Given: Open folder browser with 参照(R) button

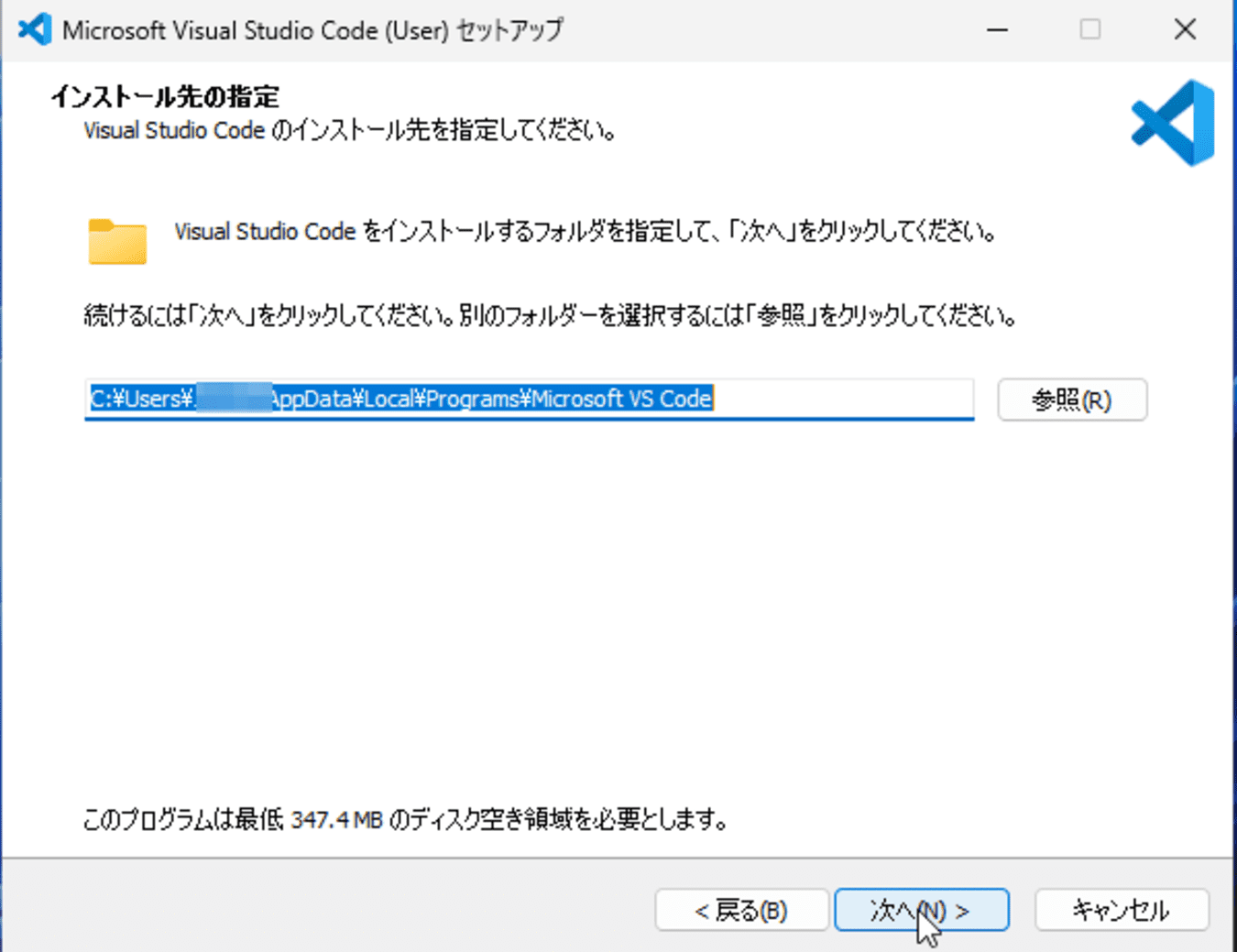Looking at the screenshot, I should pos(1072,399).
